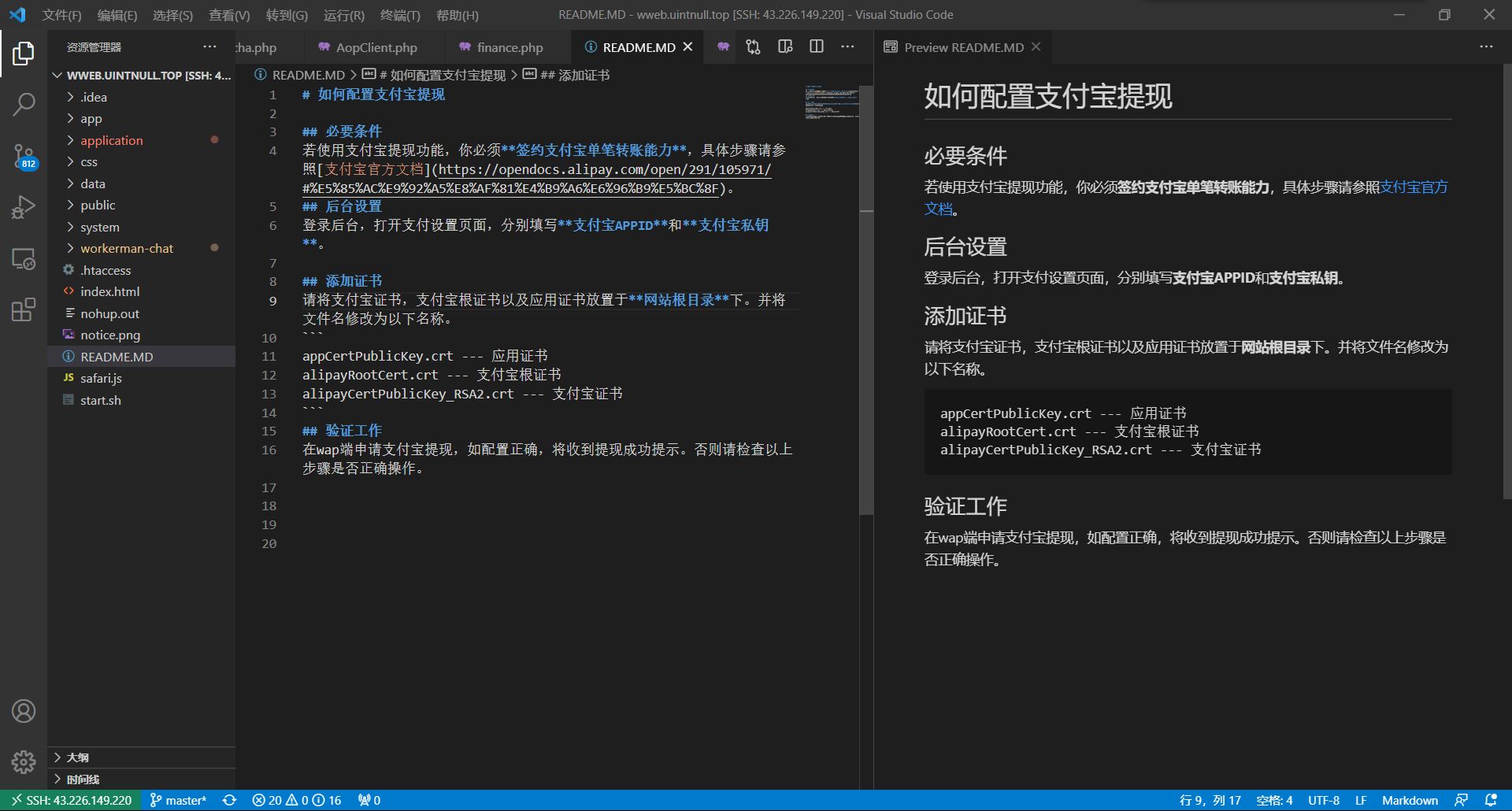Open 终端(T) menu
Image resolution: width=1512 pixels, height=811 pixels.
400,15
